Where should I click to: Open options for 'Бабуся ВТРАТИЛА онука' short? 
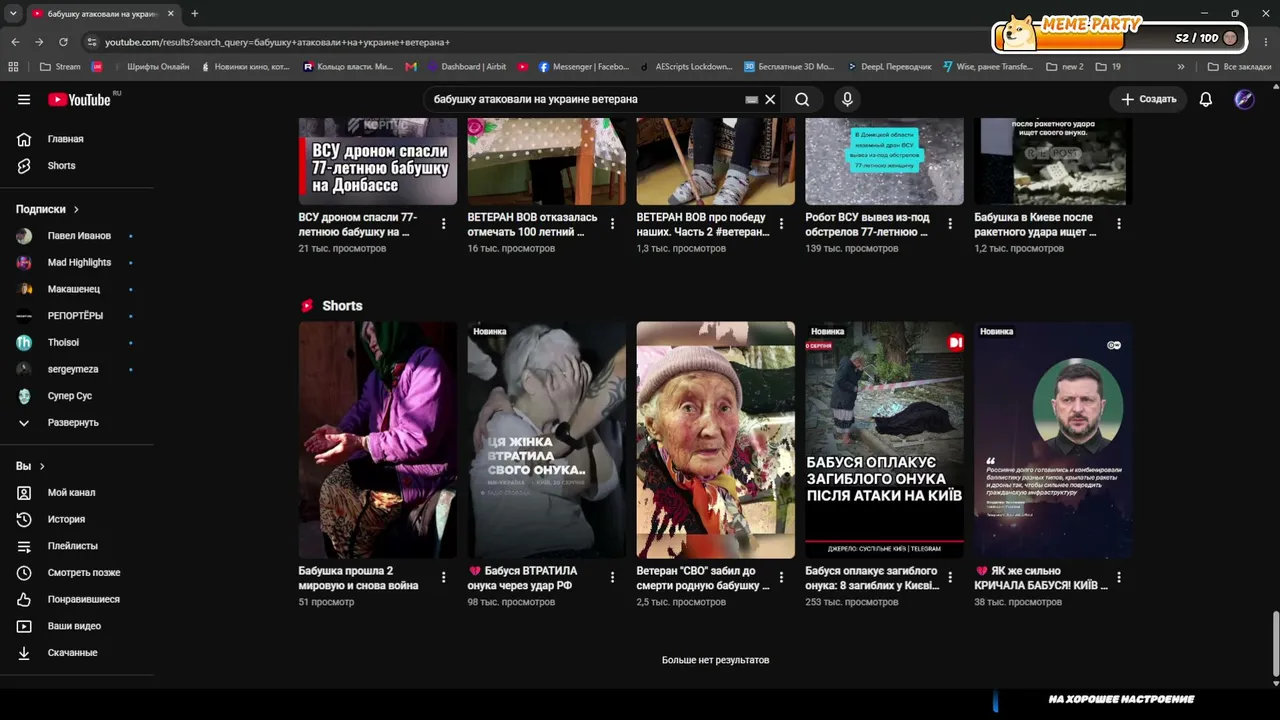(x=613, y=578)
